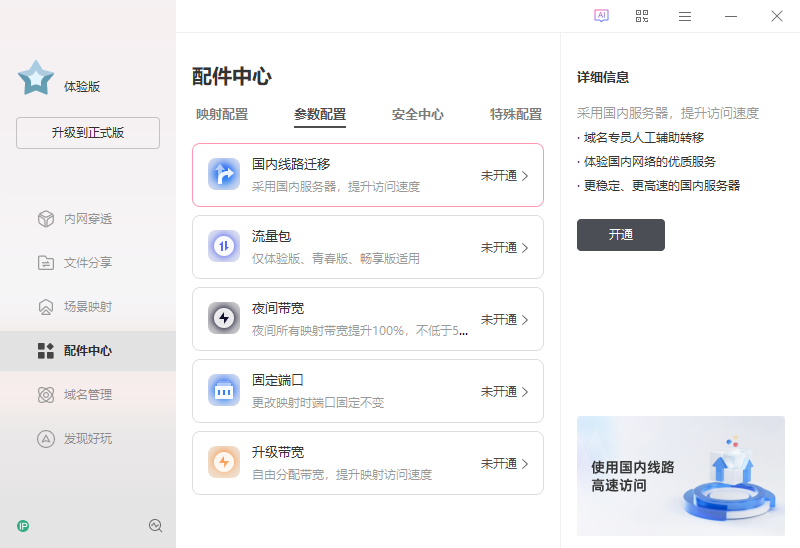This screenshot has height=548, width=800.
Task: Click the 固定端口 icon
Action: coord(224,391)
